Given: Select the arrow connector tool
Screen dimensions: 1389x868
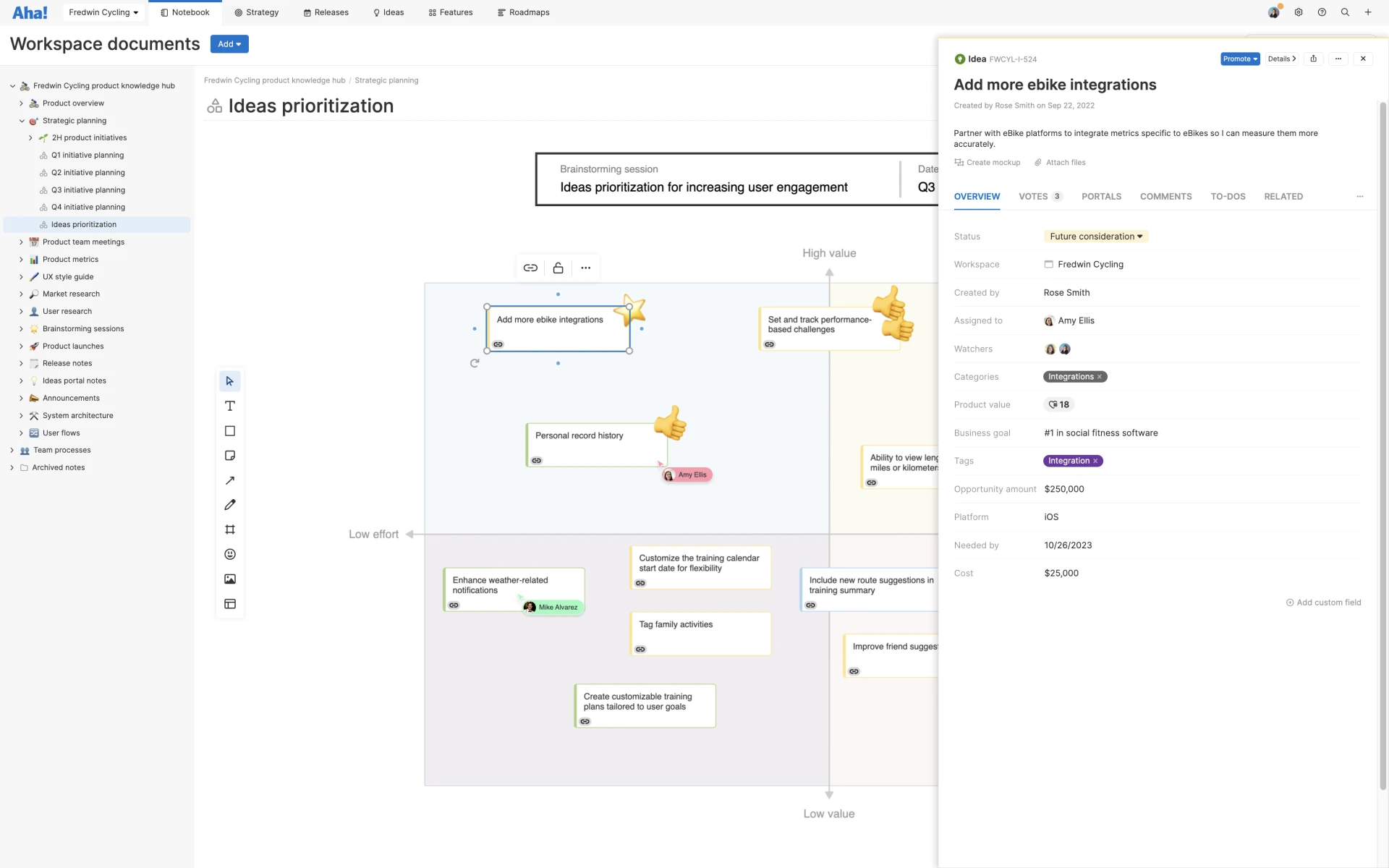Looking at the screenshot, I should point(230,480).
